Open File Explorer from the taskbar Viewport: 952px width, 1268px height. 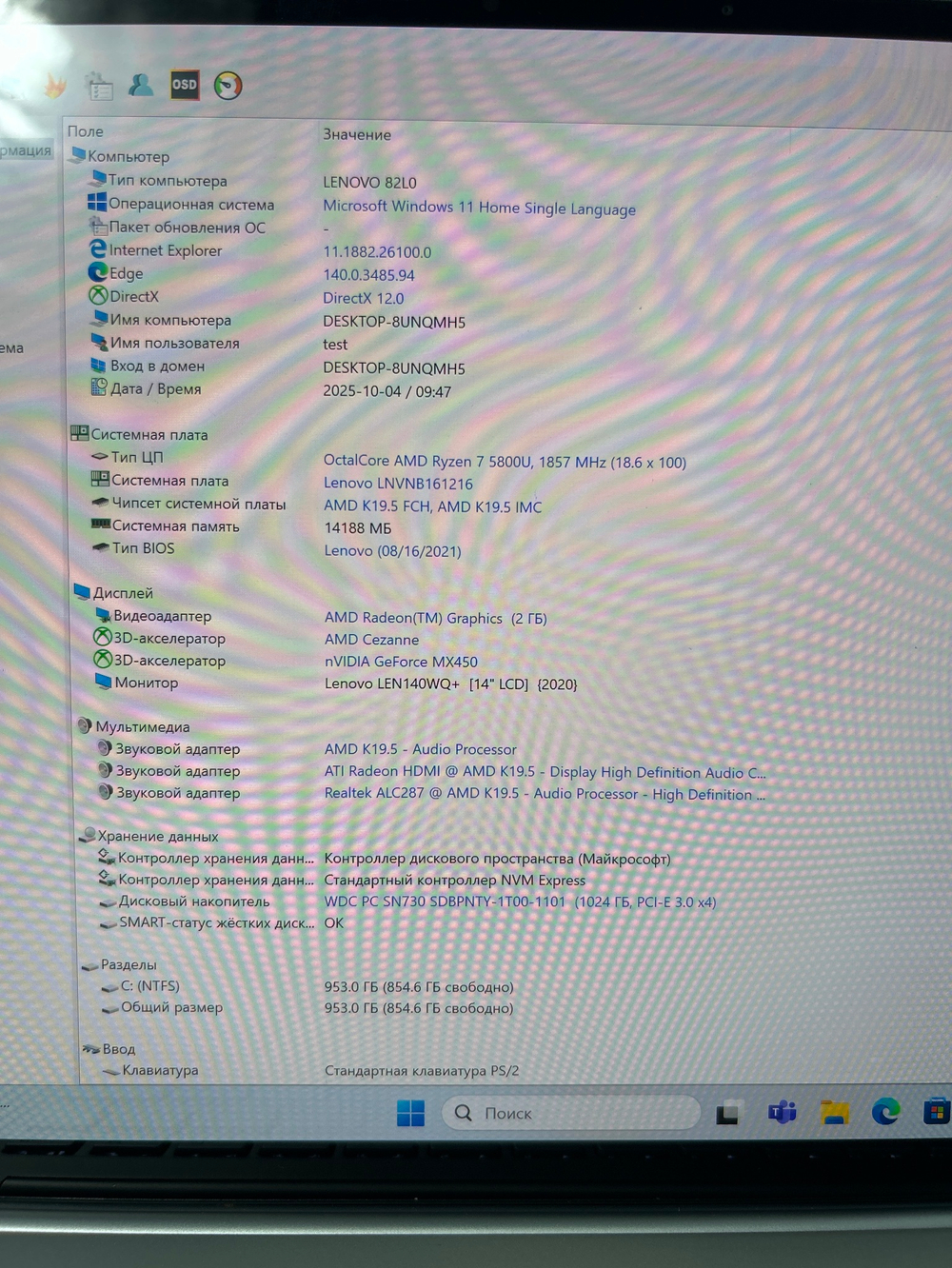tap(834, 1112)
